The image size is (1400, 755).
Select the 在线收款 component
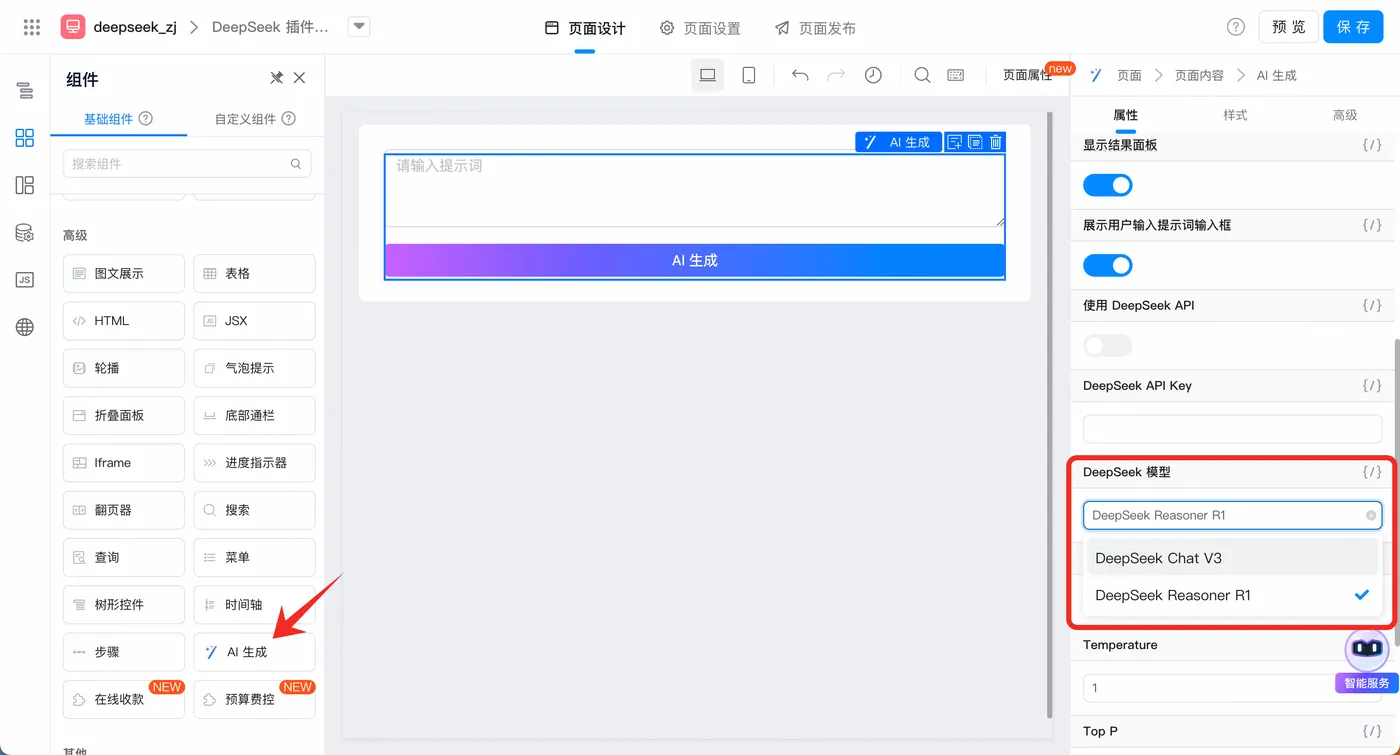coord(124,700)
